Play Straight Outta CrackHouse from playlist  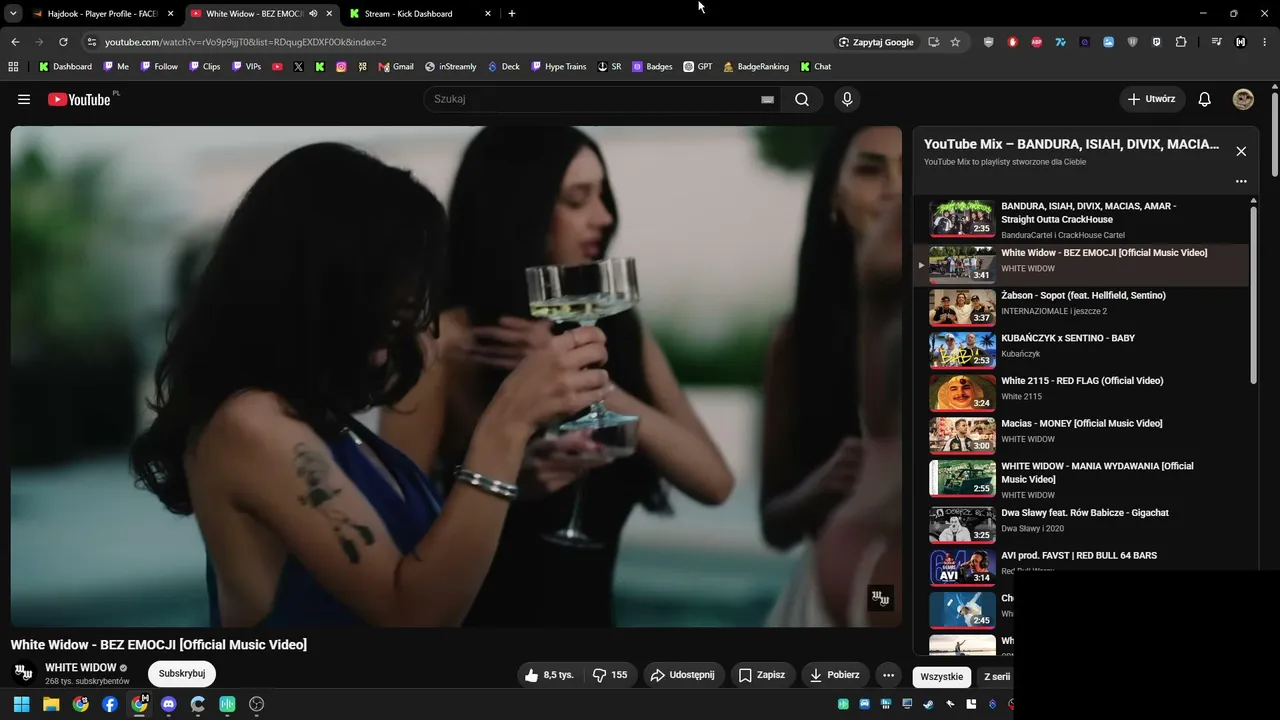click(1082, 219)
